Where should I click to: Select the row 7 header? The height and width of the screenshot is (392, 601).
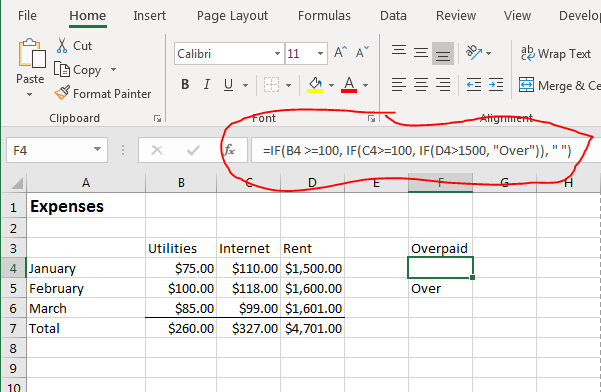click(x=13, y=328)
